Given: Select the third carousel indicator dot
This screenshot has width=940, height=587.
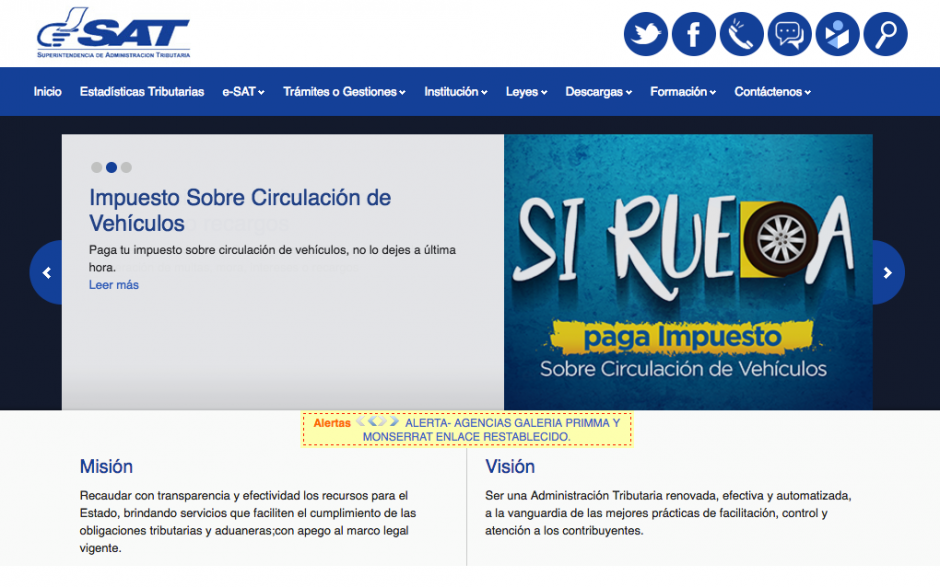Looking at the screenshot, I should click(x=126, y=167).
